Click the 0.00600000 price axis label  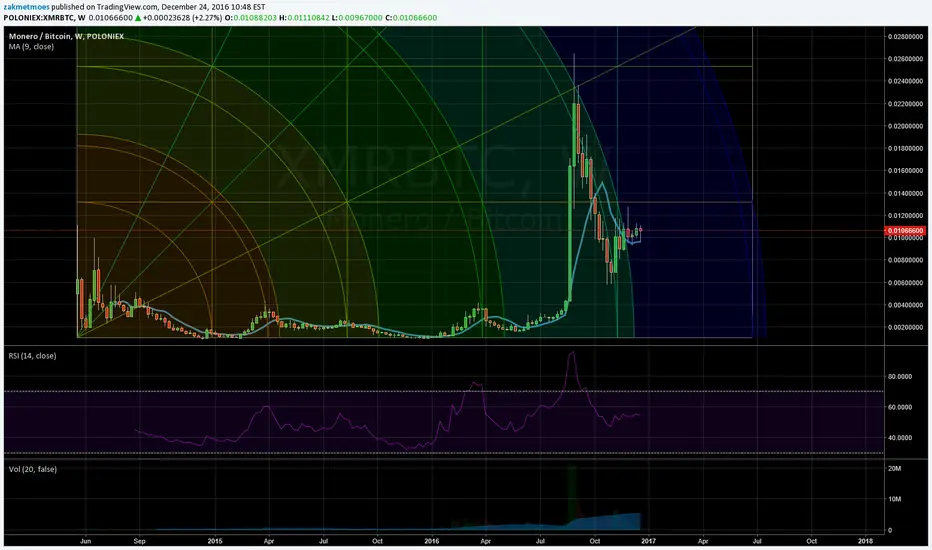[906, 282]
